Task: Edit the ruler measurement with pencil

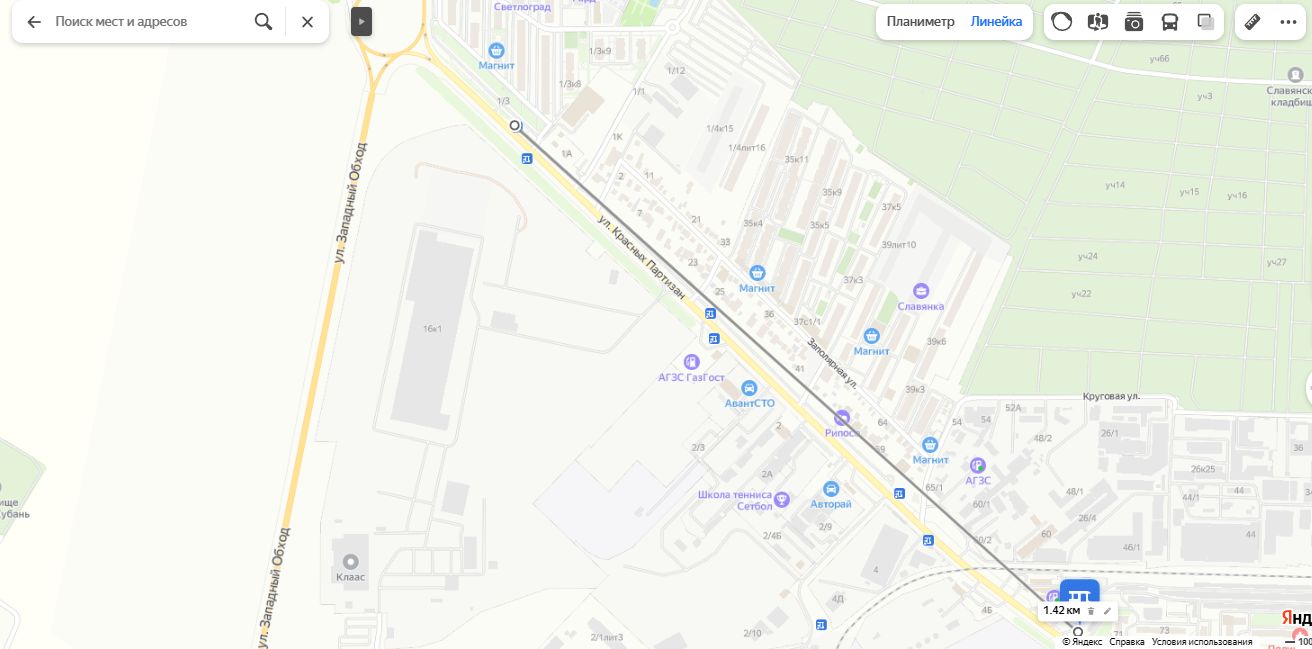Action: click(1107, 610)
